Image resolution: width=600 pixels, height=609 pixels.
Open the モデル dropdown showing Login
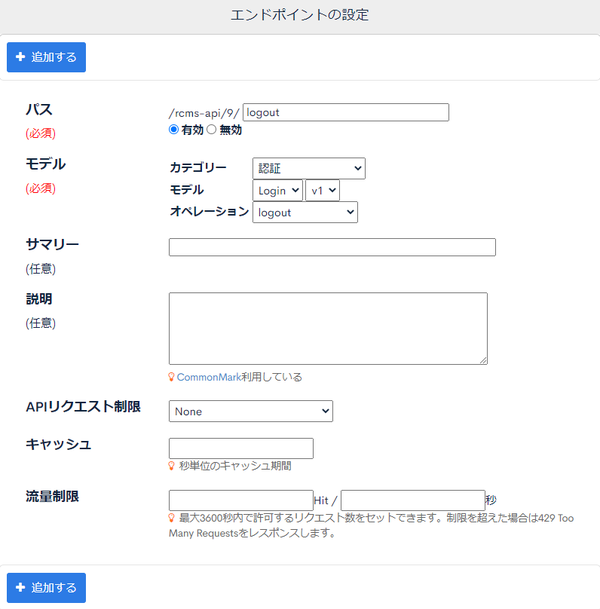point(277,190)
